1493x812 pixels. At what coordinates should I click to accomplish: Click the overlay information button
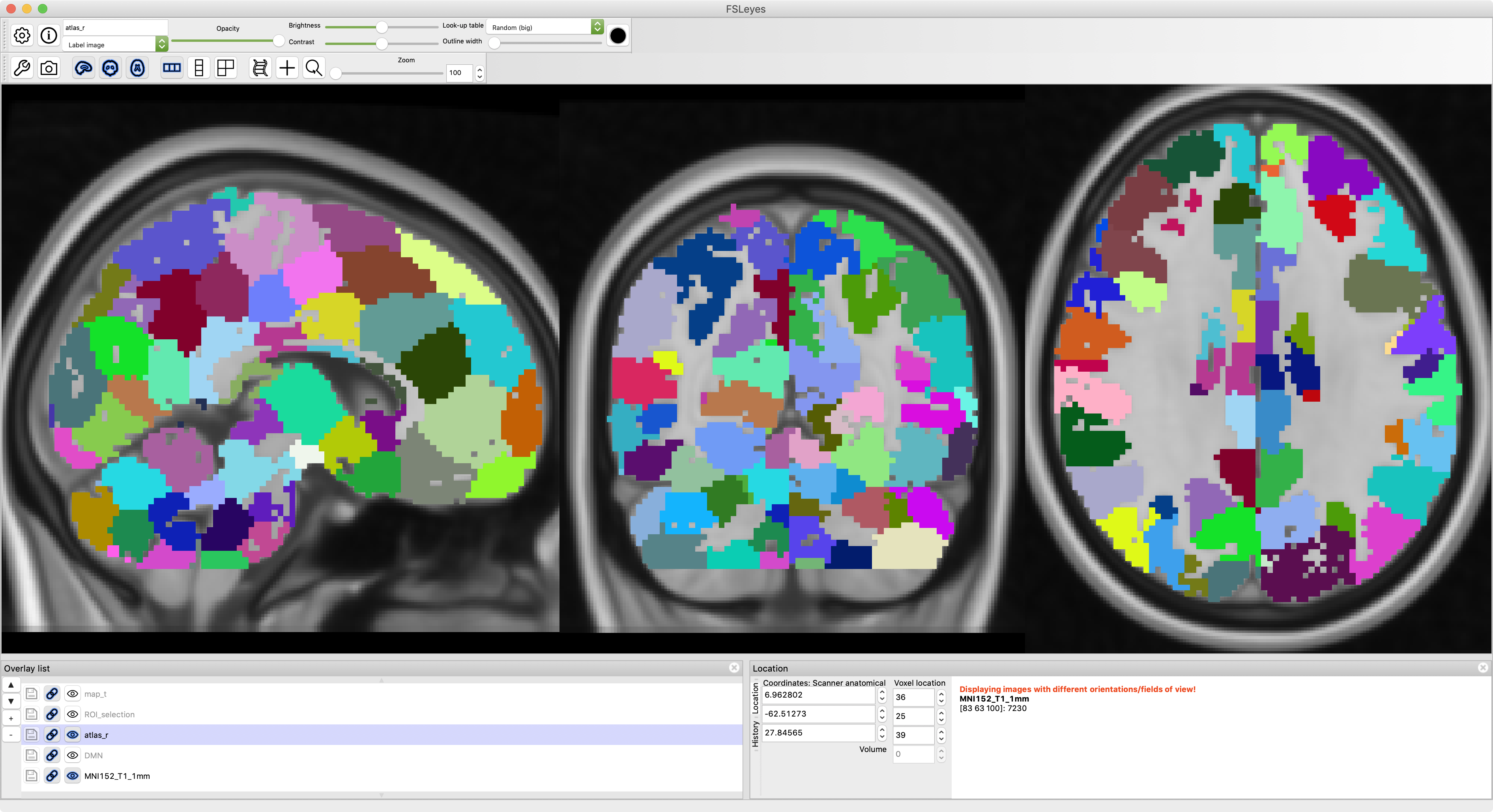click(49, 36)
